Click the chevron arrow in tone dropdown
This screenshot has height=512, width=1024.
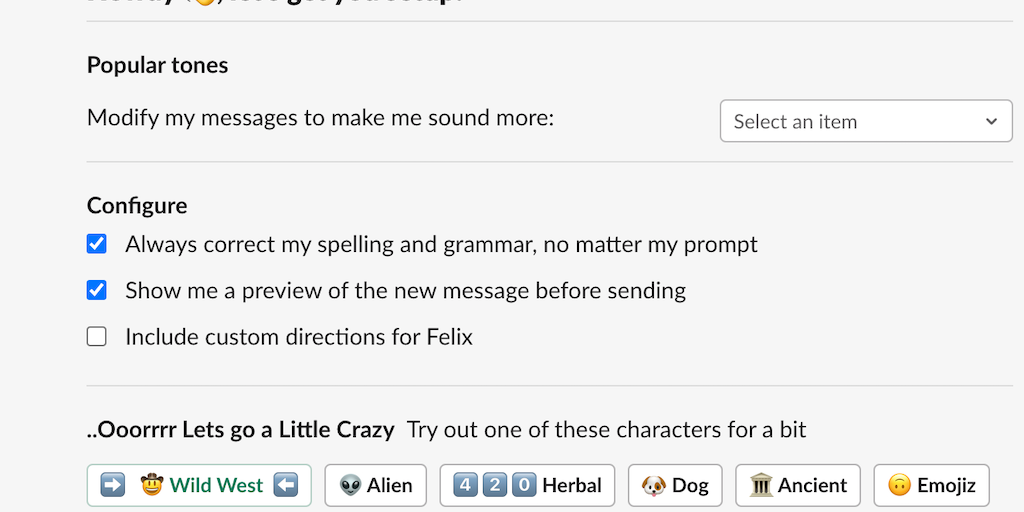coord(991,121)
